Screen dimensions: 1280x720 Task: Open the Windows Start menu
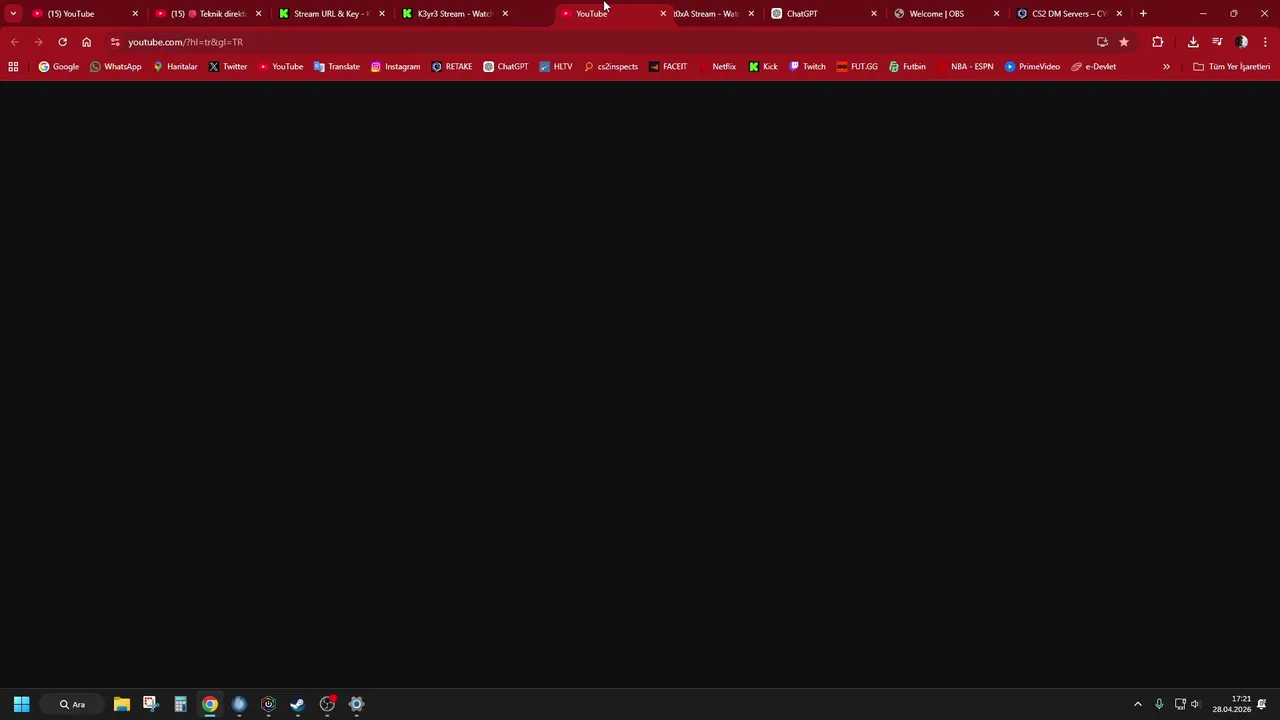tap(21, 704)
